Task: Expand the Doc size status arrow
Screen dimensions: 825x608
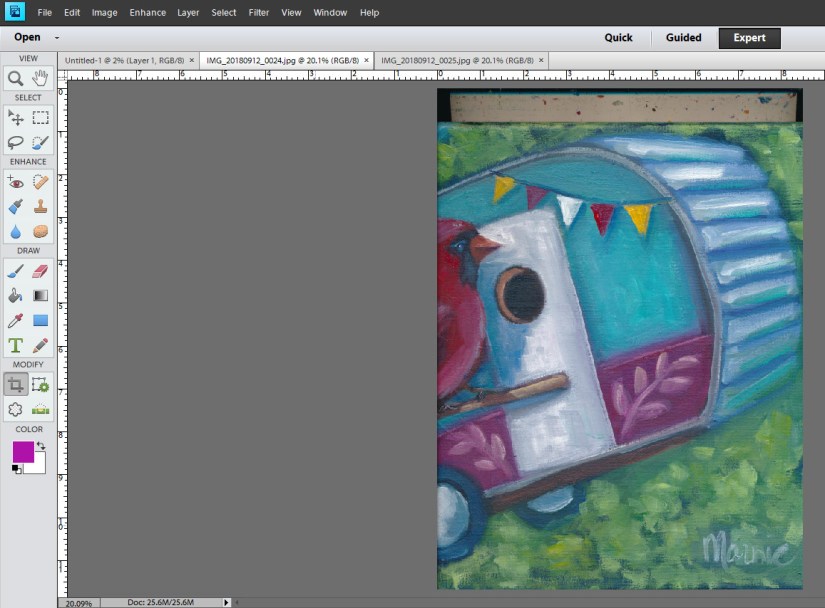Action: [x=226, y=602]
